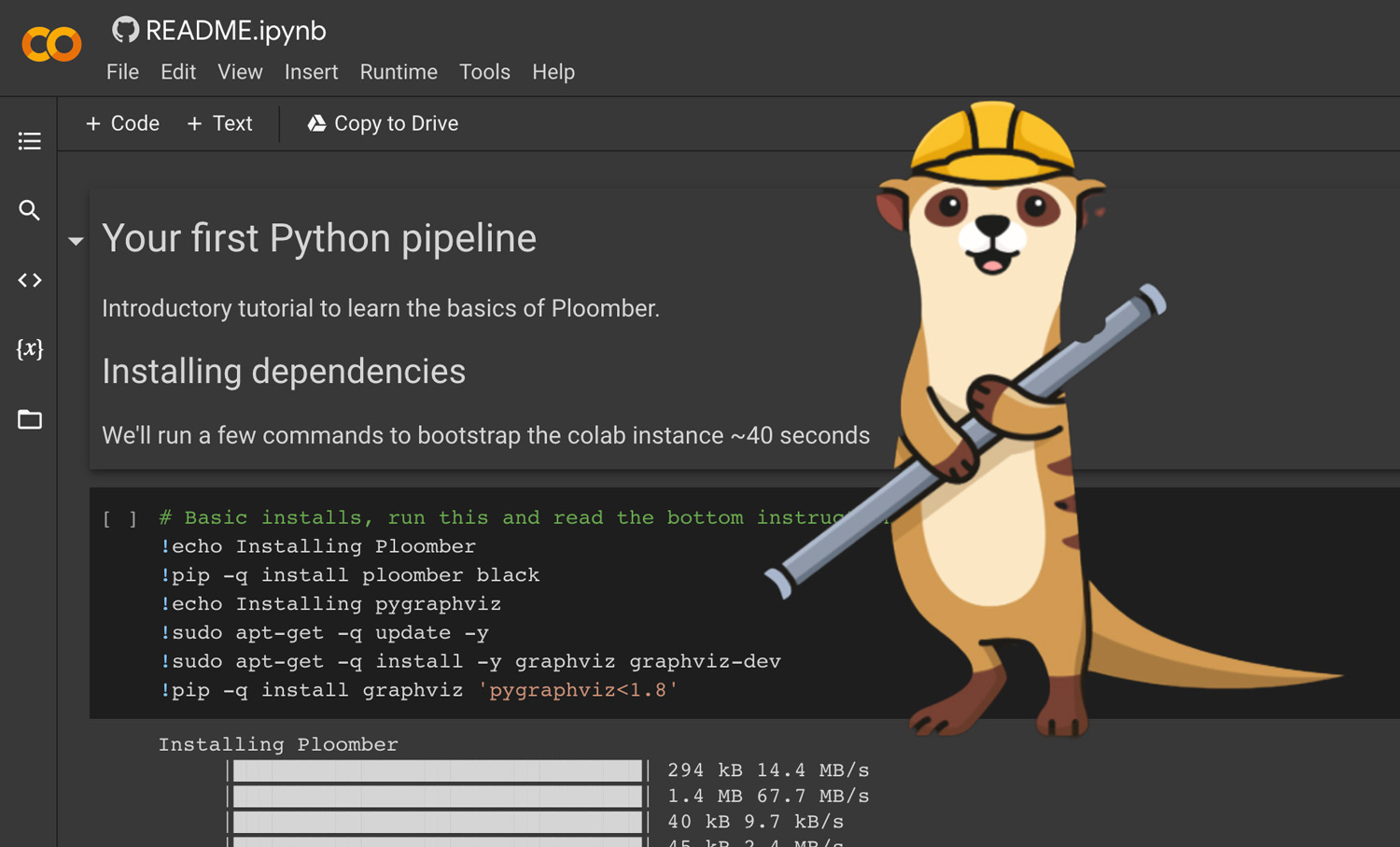Open the Insert menu
1400x847 pixels.
311,72
